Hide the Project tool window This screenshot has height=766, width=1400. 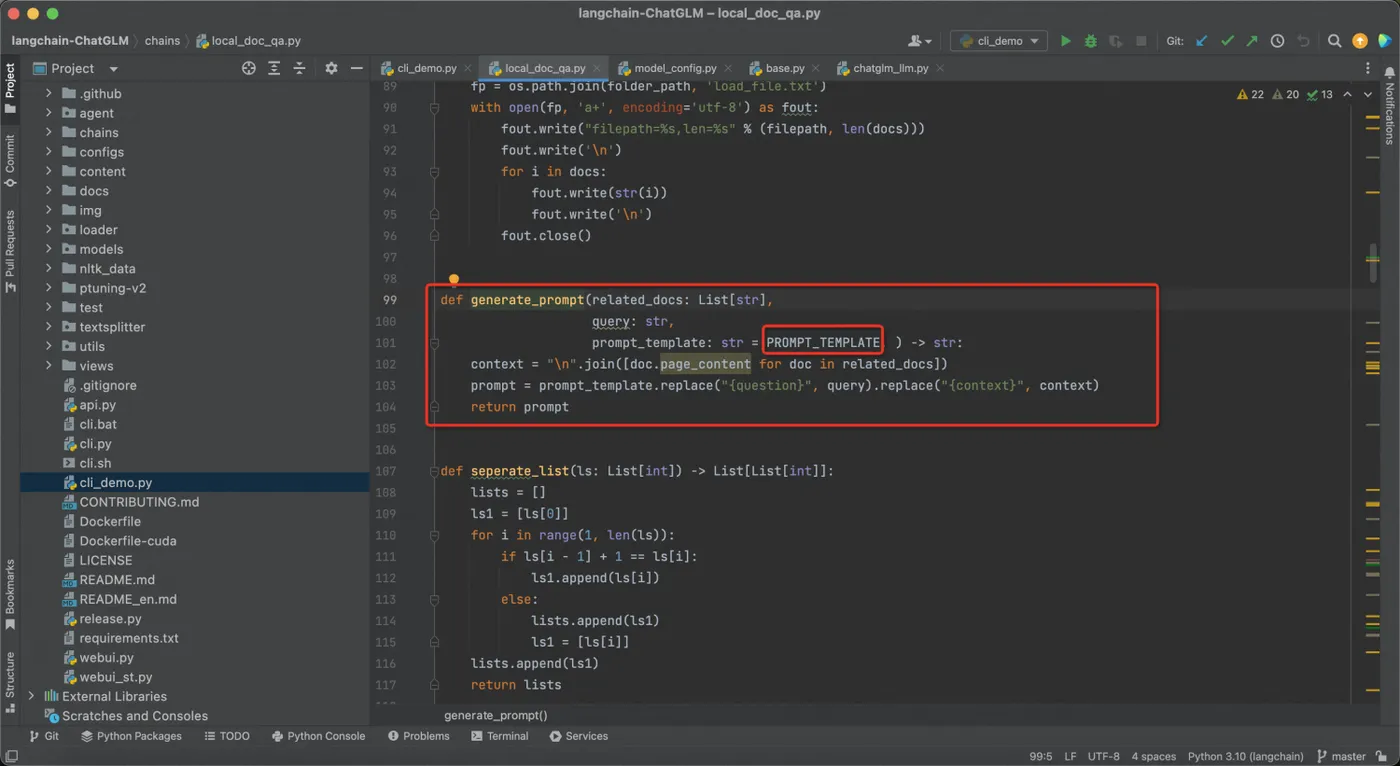356,68
